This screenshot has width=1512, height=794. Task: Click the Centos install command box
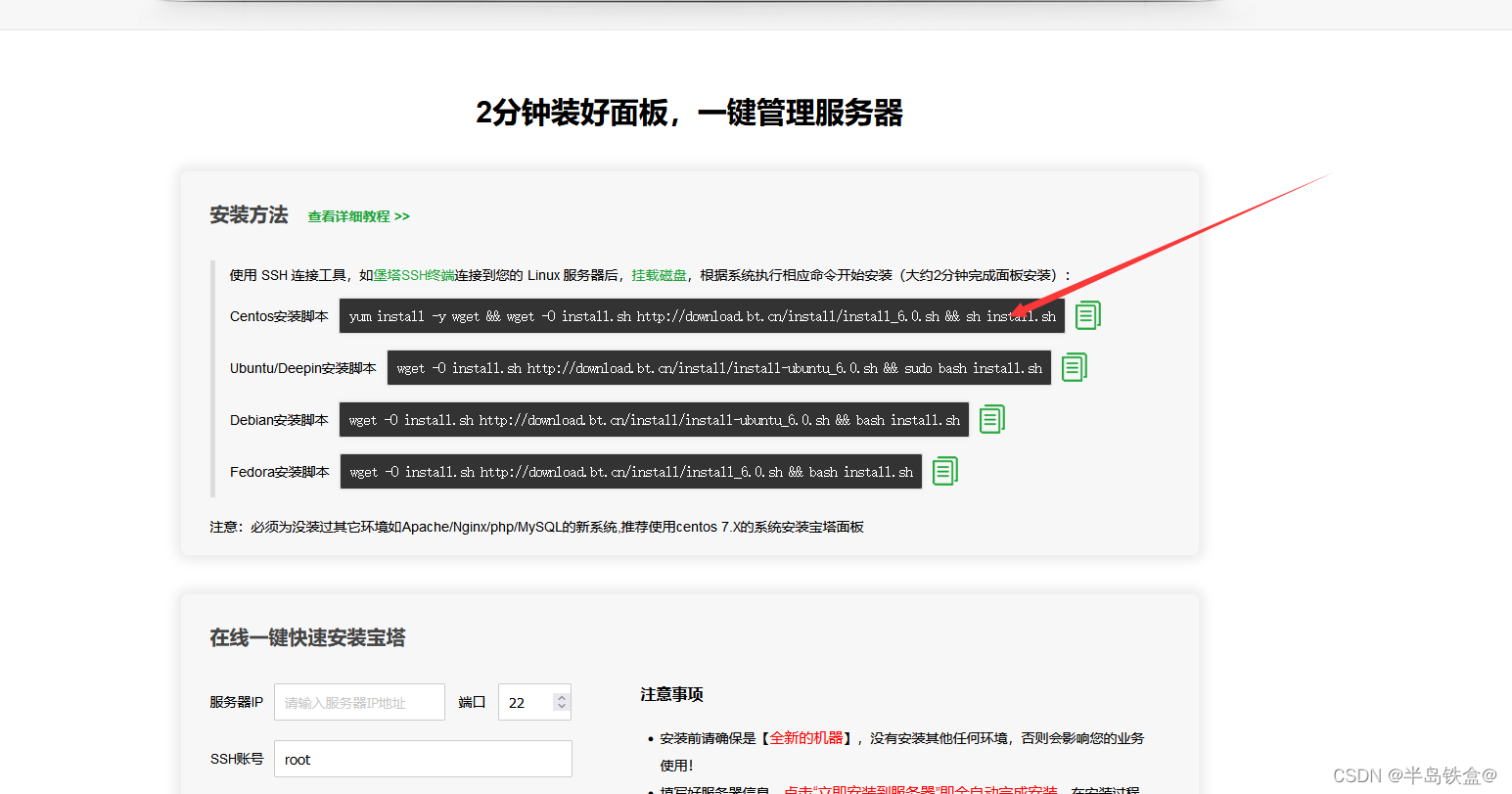(x=702, y=316)
